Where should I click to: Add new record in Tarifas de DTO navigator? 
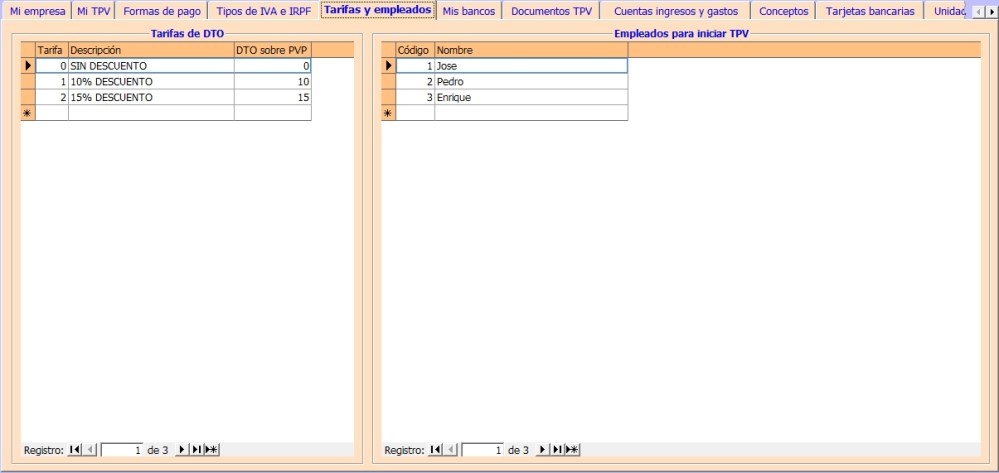click(211, 450)
